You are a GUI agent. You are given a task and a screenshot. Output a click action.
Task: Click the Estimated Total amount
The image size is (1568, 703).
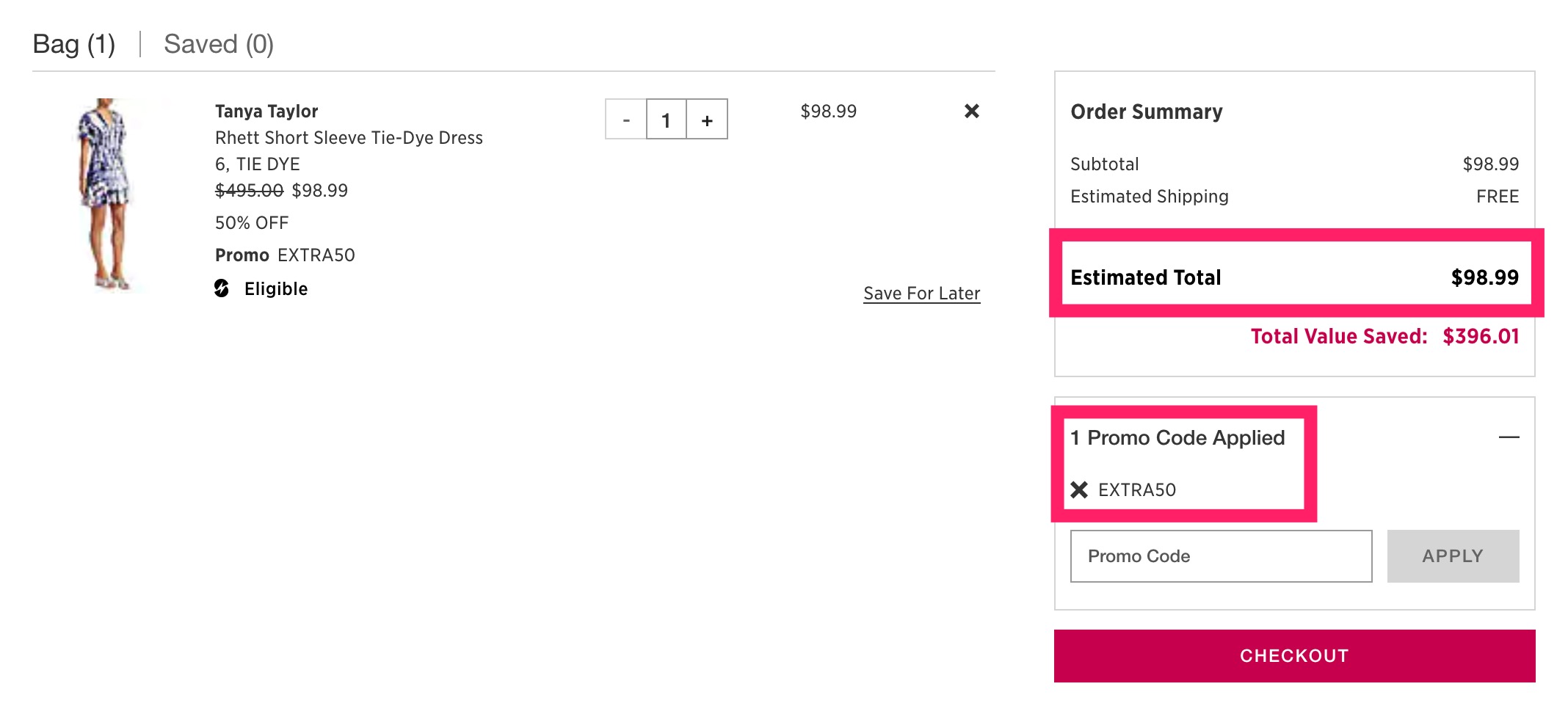click(x=1484, y=277)
